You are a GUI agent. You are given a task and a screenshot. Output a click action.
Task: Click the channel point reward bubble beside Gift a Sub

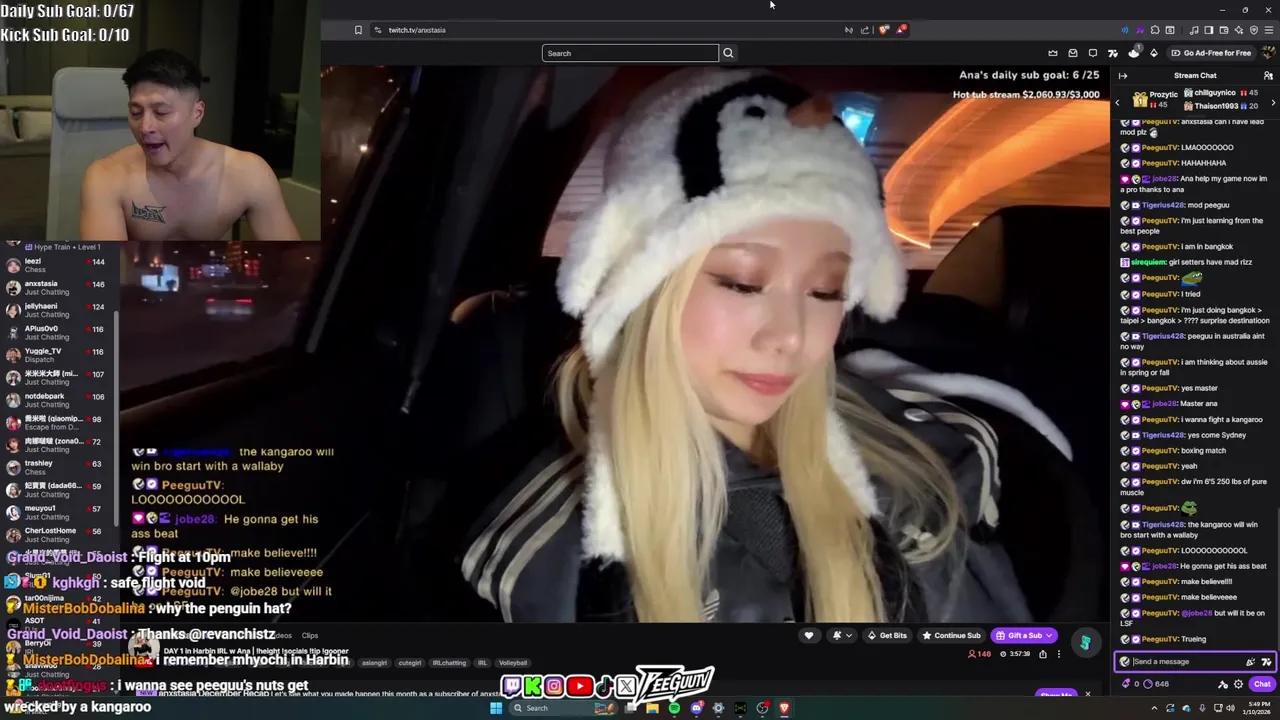pyautogui.click(x=1085, y=642)
